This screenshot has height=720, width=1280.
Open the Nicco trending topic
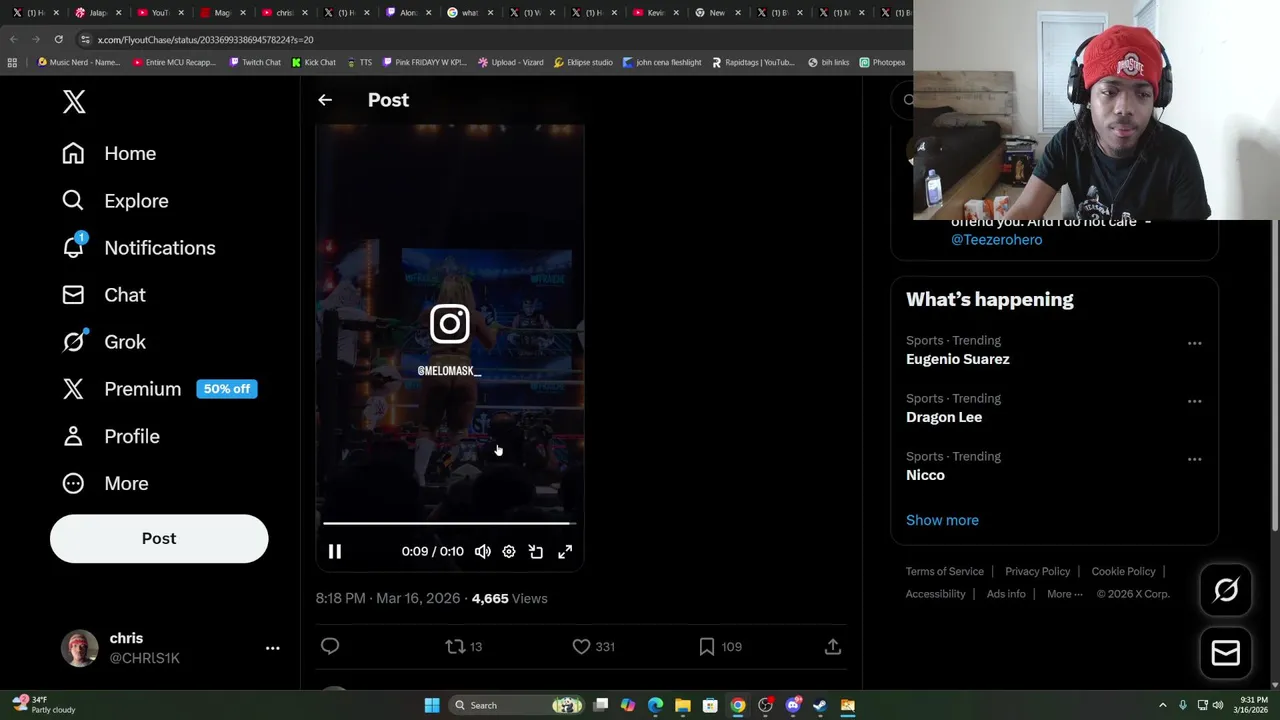(x=925, y=475)
